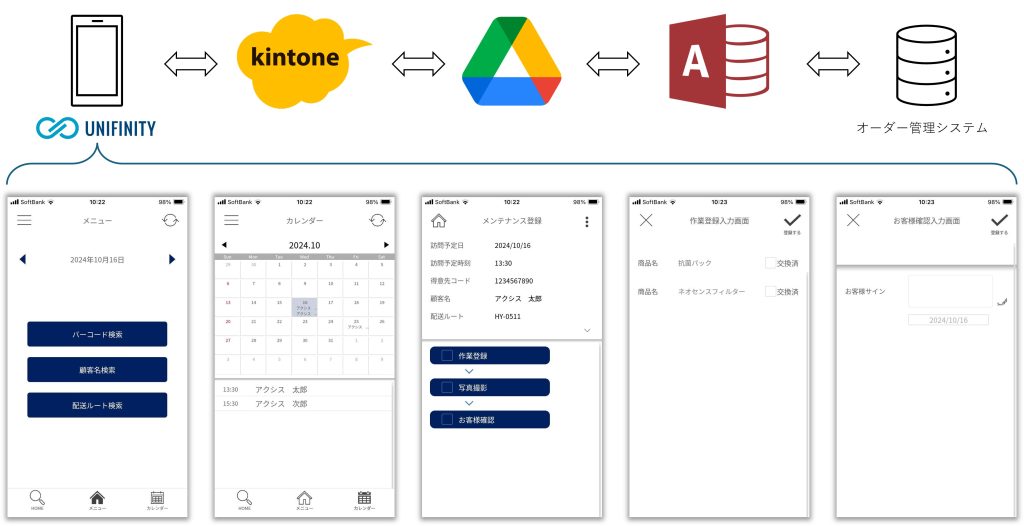Go to previous month before 2024.10

(224, 245)
